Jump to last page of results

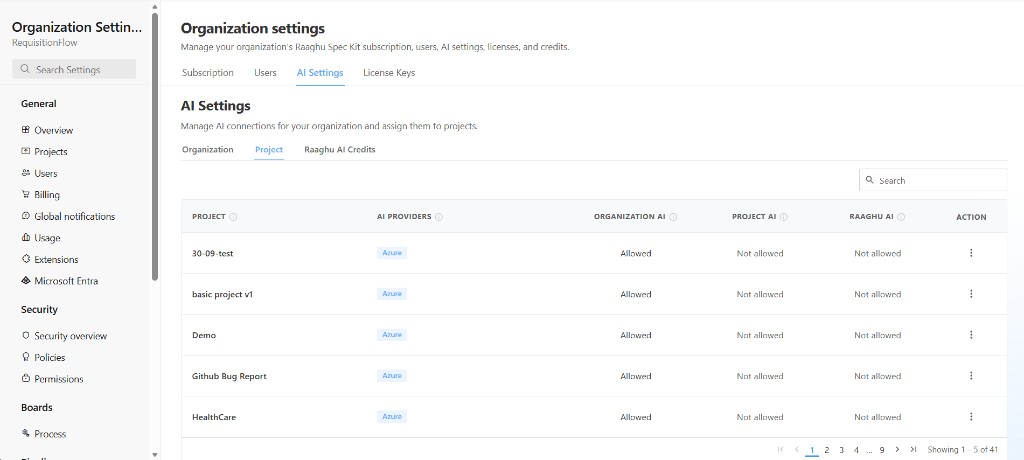point(913,450)
